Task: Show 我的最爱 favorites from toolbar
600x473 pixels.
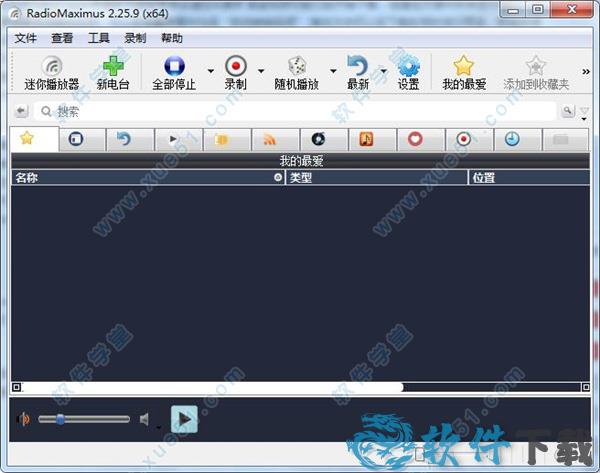Action: pos(464,72)
